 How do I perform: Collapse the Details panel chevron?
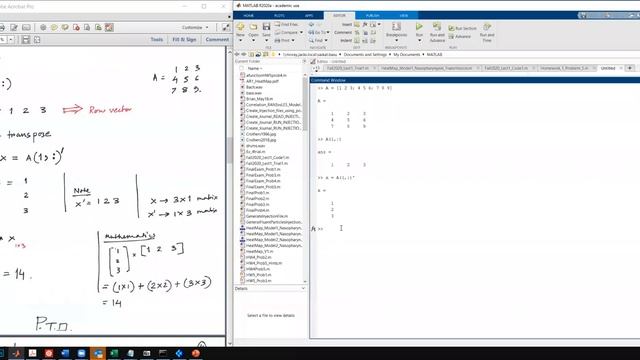[x=303, y=289]
